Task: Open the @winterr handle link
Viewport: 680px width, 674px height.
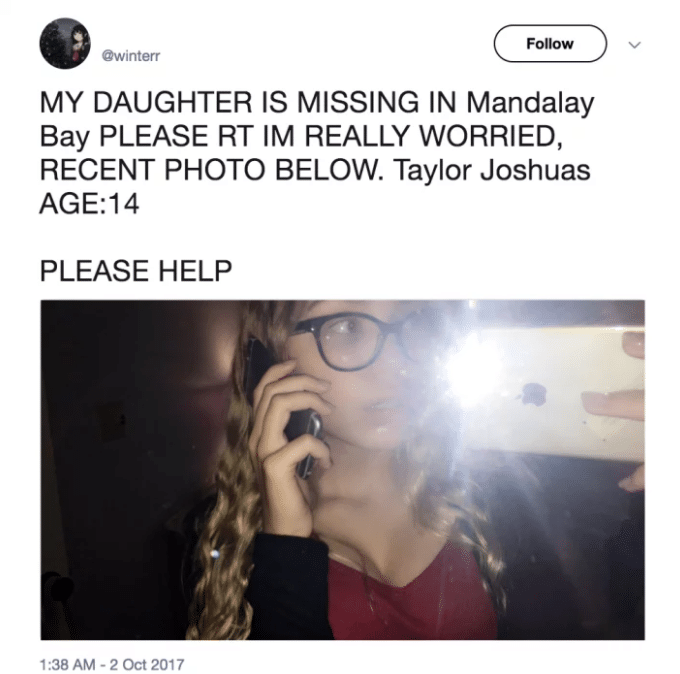Action: 131,56
